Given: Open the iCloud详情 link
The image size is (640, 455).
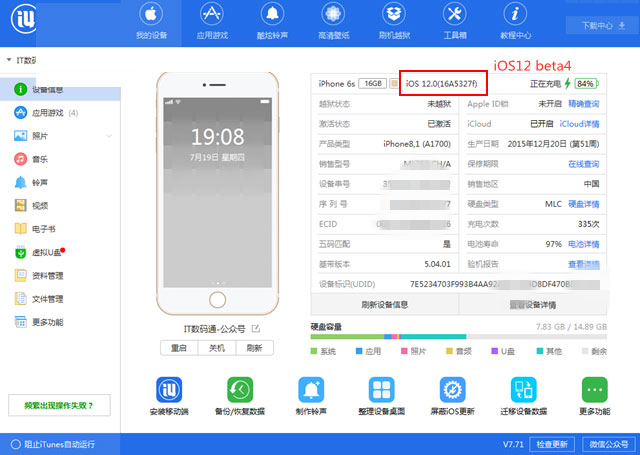Looking at the screenshot, I should pos(579,124).
